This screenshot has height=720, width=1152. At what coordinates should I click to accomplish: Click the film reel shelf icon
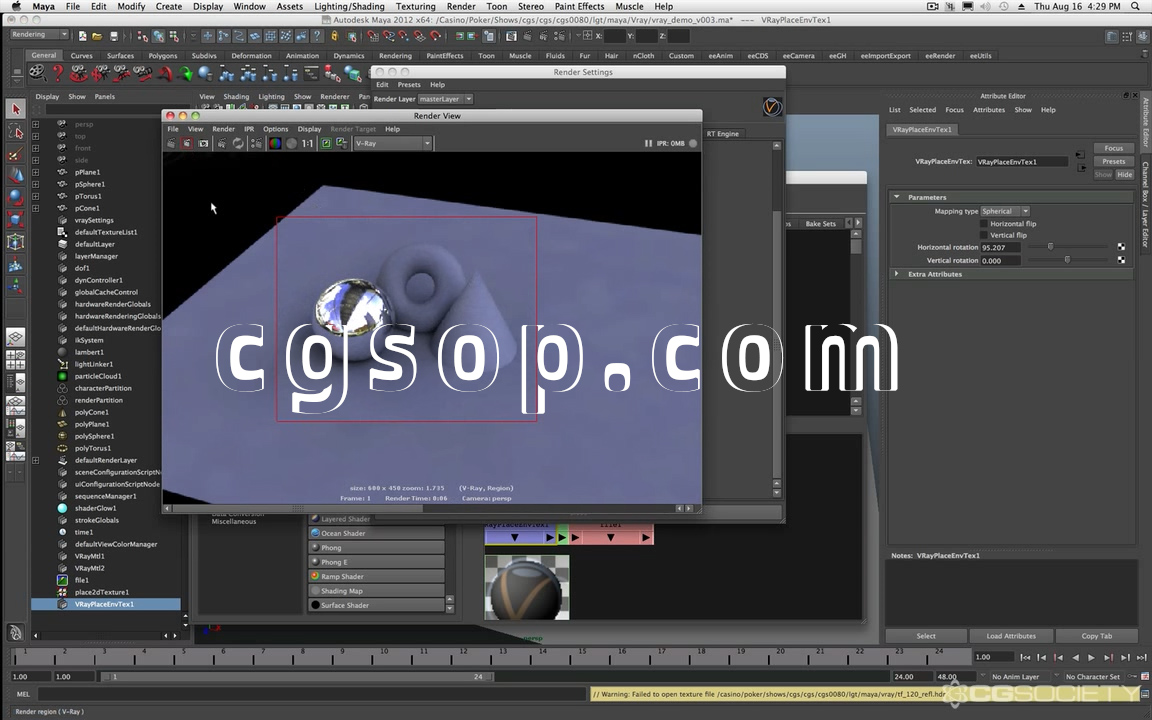coord(37,73)
